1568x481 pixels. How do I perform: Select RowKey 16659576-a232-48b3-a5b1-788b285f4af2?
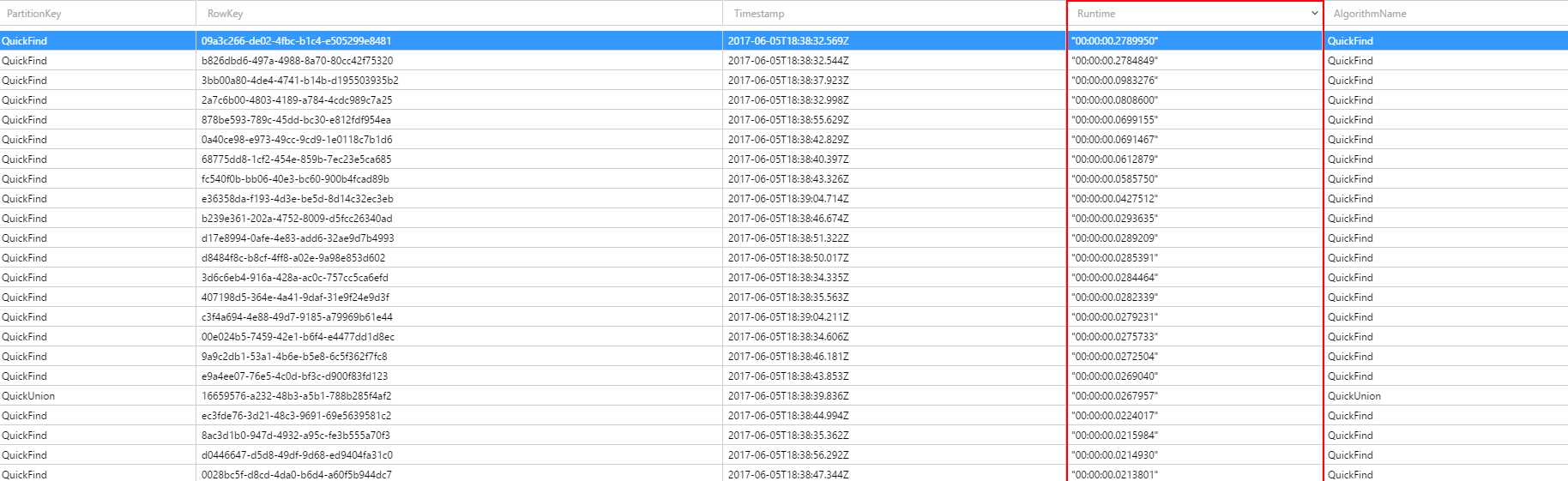click(296, 396)
